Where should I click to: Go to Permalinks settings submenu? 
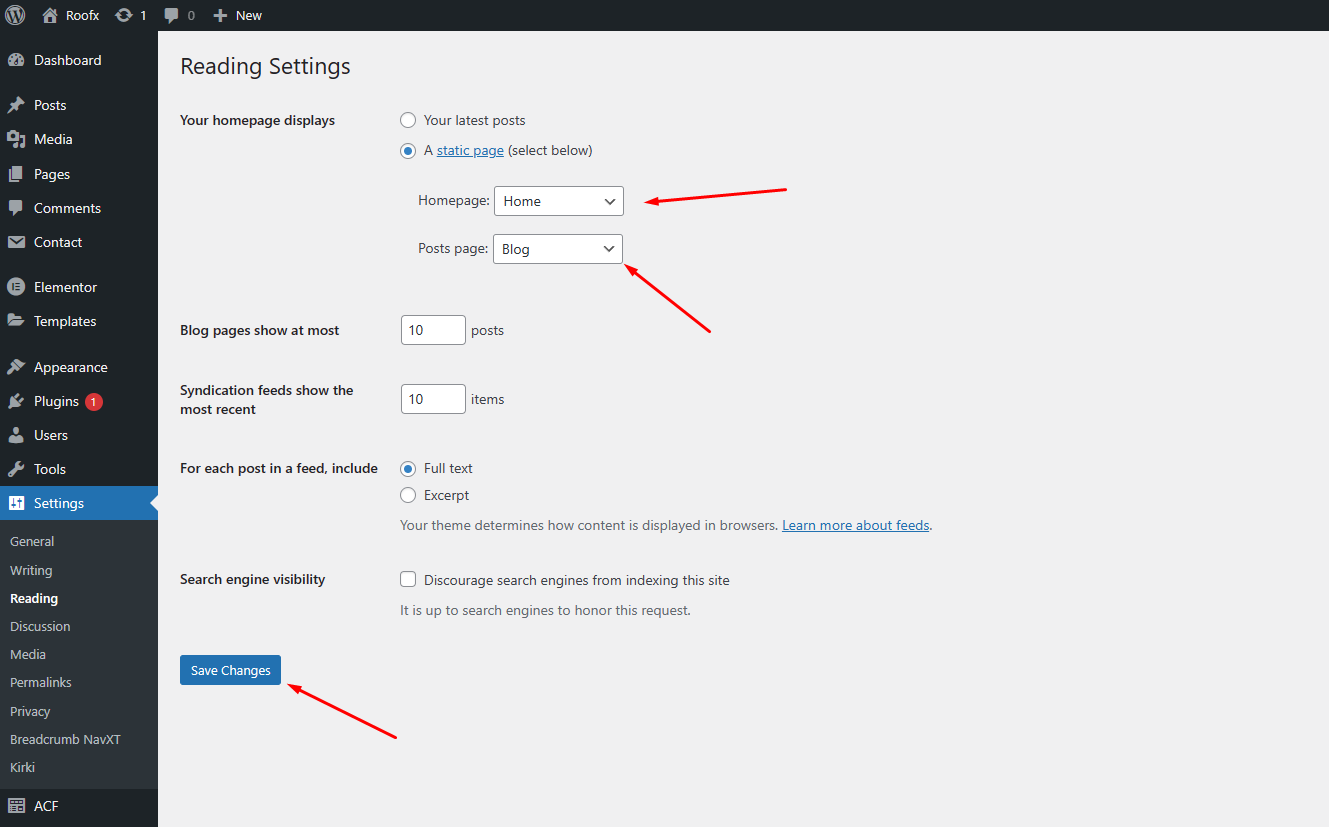[x=41, y=682]
